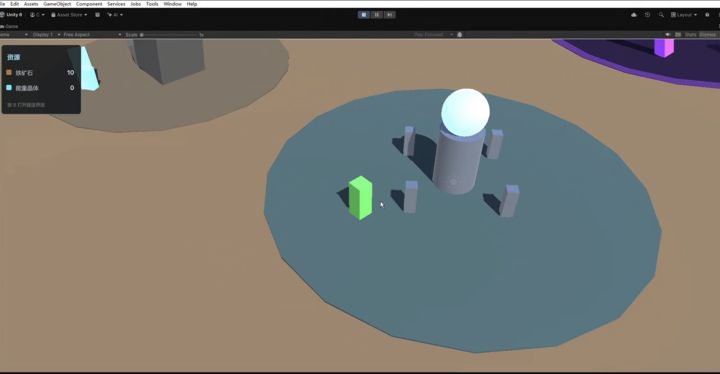Open the Assets menu
The width and height of the screenshot is (720, 374).
pyautogui.click(x=31, y=4)
